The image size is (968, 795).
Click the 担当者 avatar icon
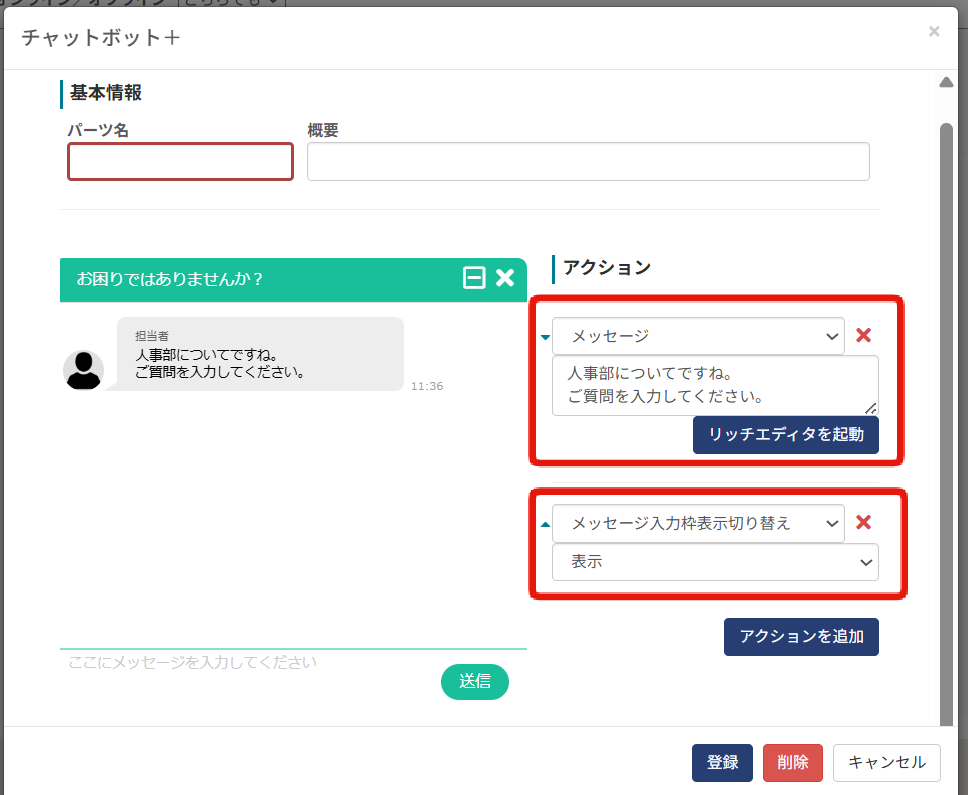[x=83, y=370]
